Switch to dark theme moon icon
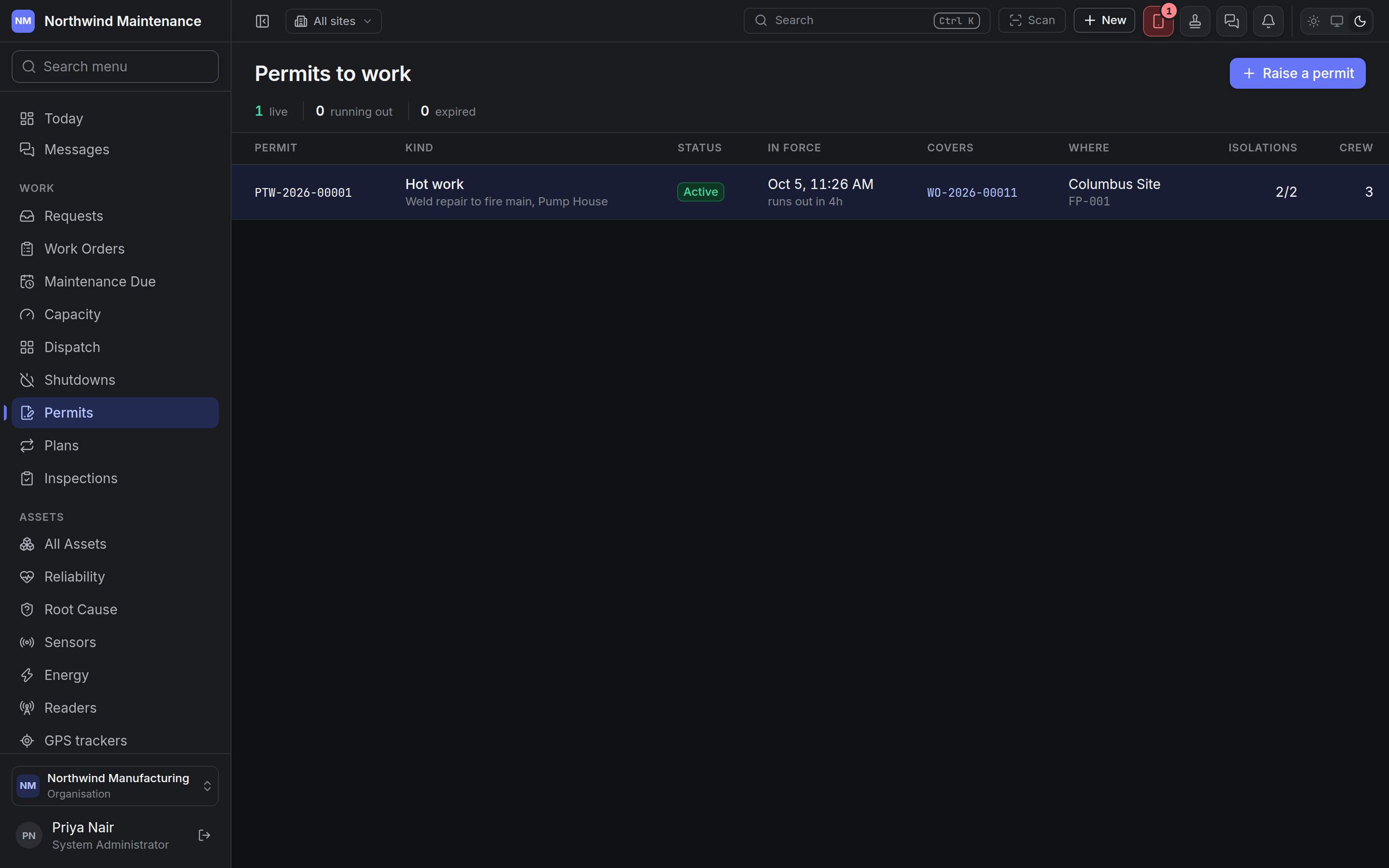Image resolution: width=1389 pixels, height=868 pixels. 1360,21
